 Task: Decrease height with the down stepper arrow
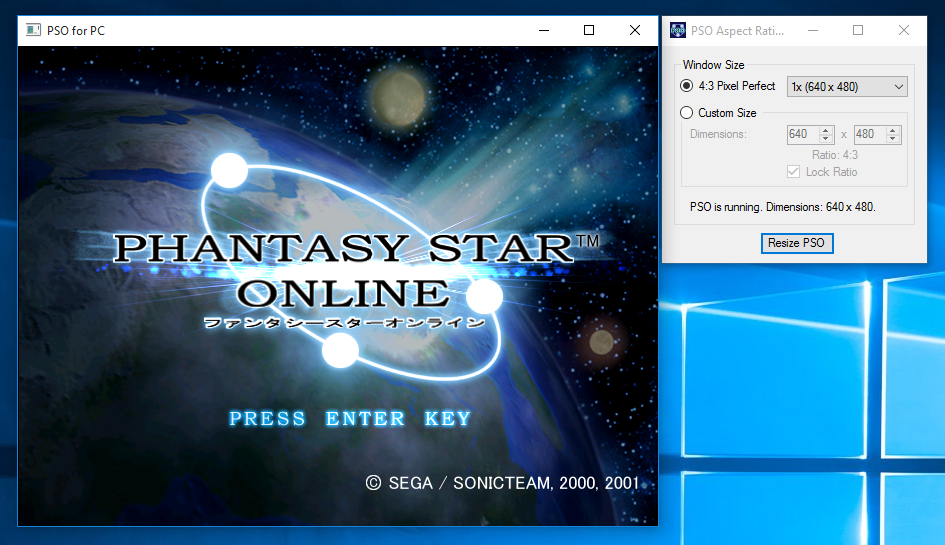click(x=893, y=139)
